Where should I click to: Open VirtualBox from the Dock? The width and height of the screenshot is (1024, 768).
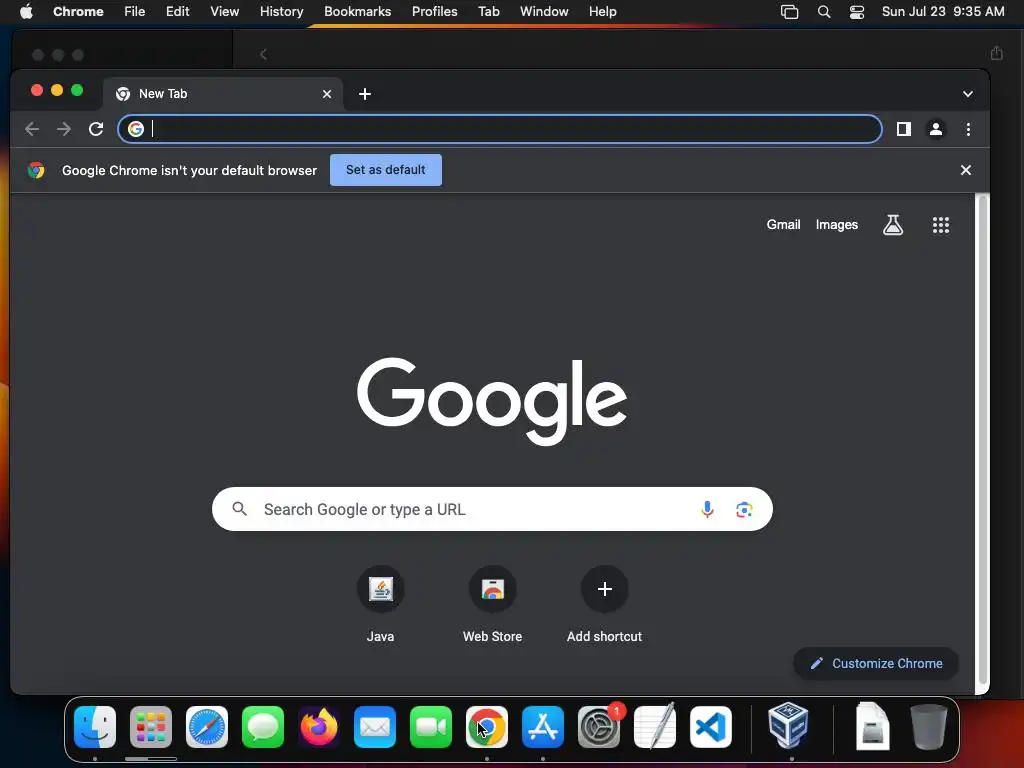tap(788, 726)
